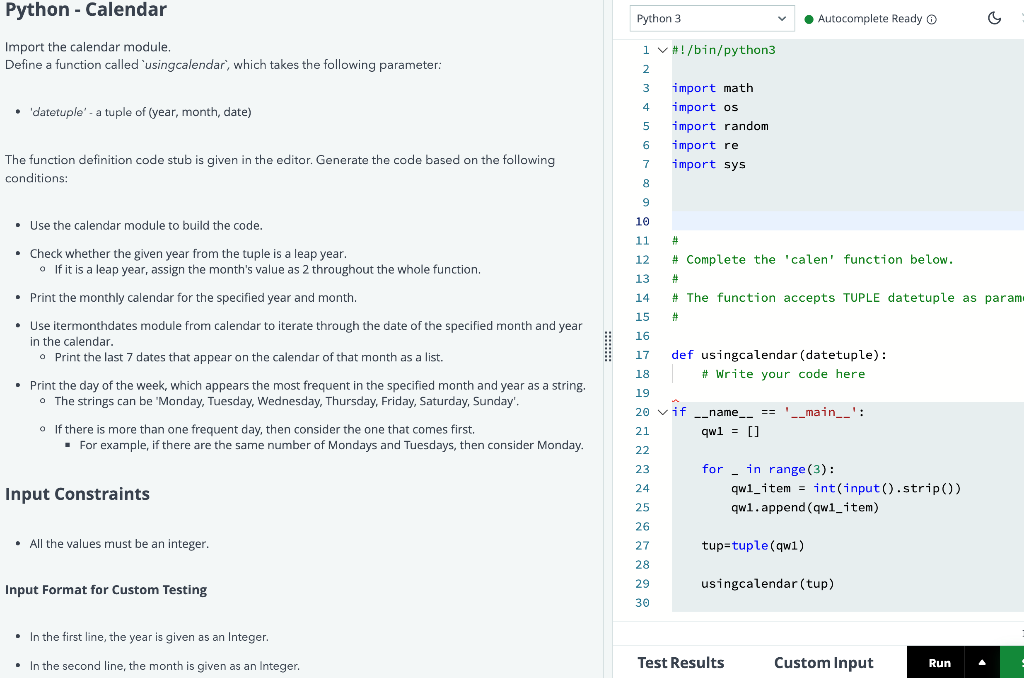
Task: Click 'tup=tuple(qw1)' on line 27
Action: tap(753, 545)
